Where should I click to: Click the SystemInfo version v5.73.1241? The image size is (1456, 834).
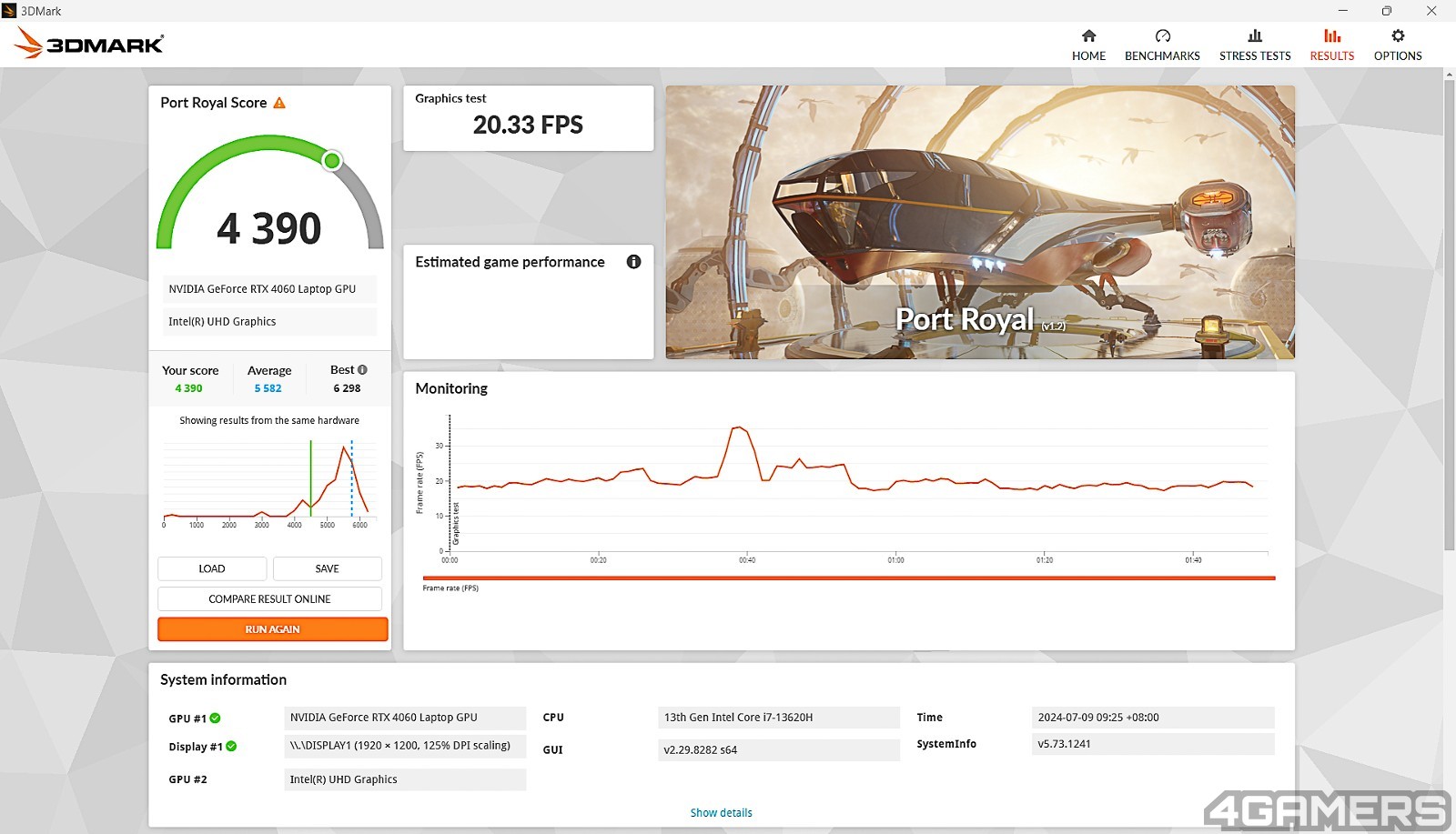1153,744
